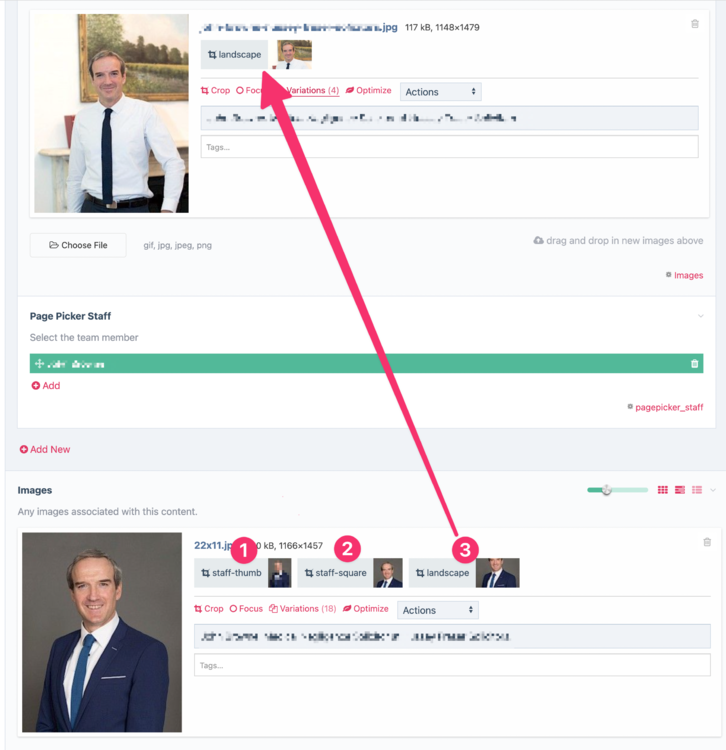Image resolution: width=726 pixels, height=750 pixels.
Task: Open the Actions dropdown for 22x11.jpg
Action: [x=438, y=610]
